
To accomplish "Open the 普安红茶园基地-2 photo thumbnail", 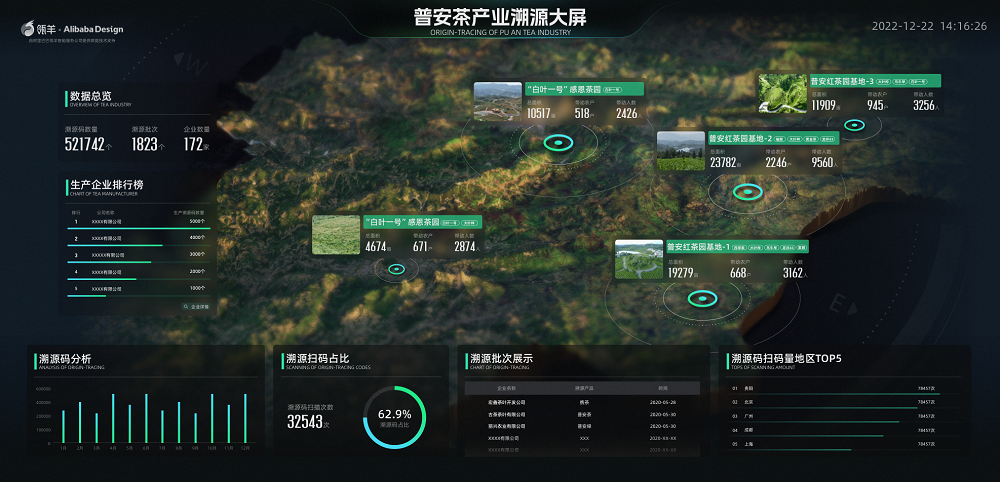I will pyautogui.click(x=680, y=150).
